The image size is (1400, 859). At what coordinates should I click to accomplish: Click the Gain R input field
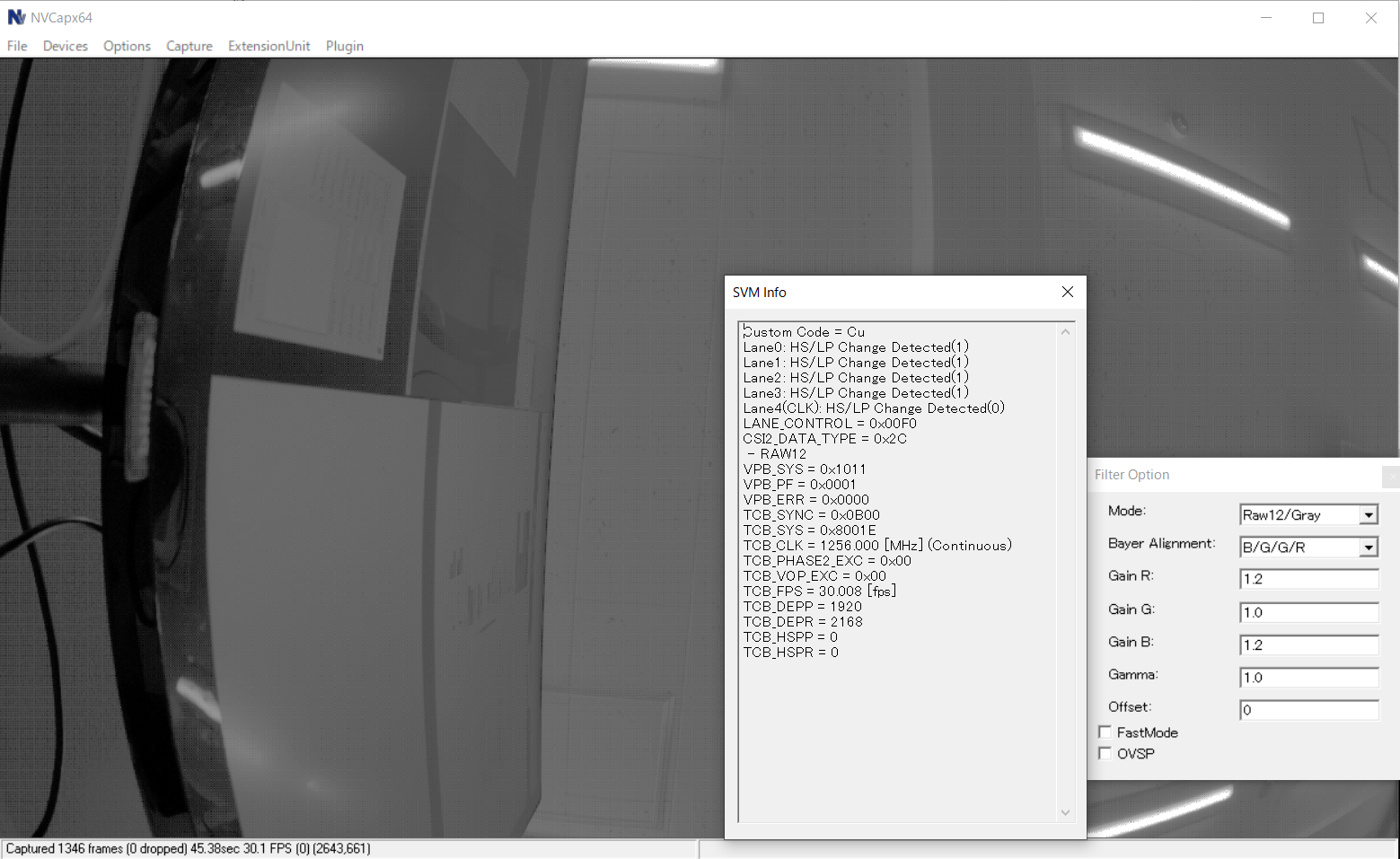(x=1308, y=580)
